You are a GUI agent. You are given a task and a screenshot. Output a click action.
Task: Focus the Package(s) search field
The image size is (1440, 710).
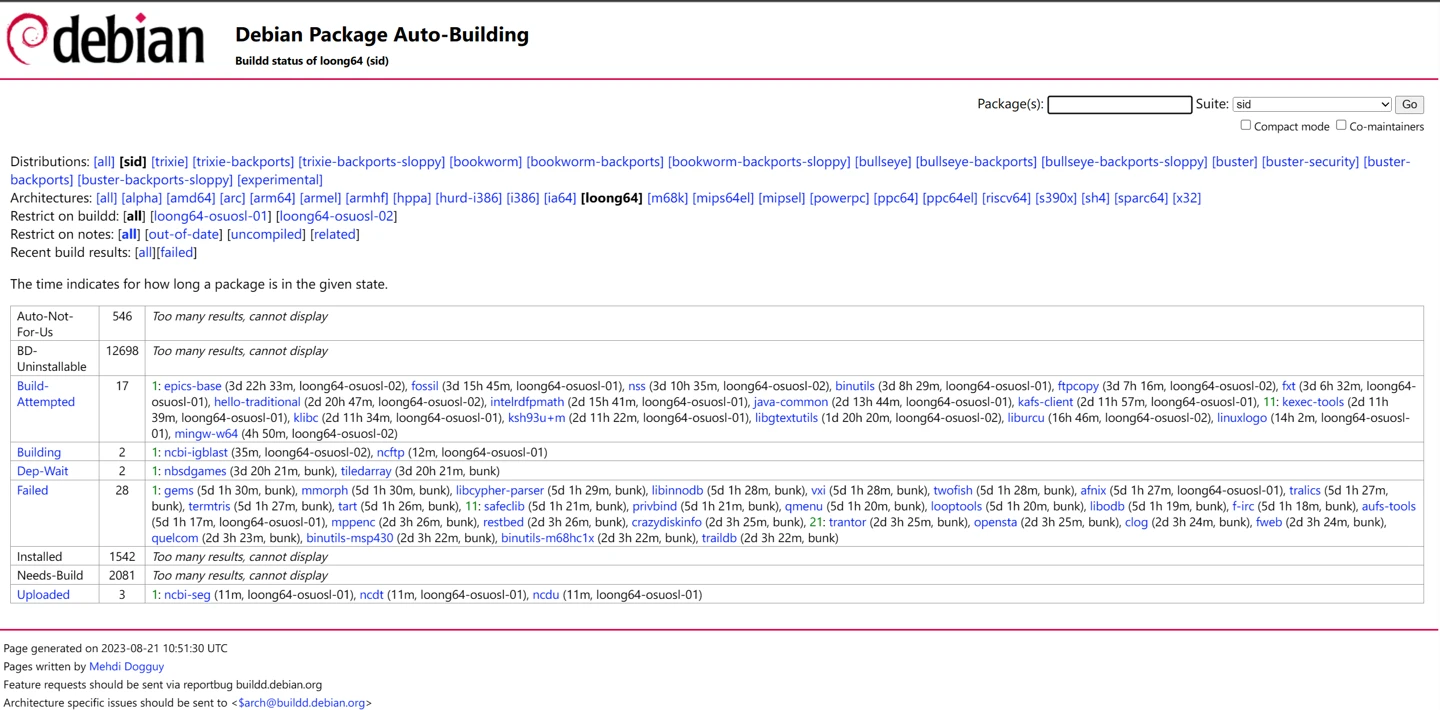1119,105
